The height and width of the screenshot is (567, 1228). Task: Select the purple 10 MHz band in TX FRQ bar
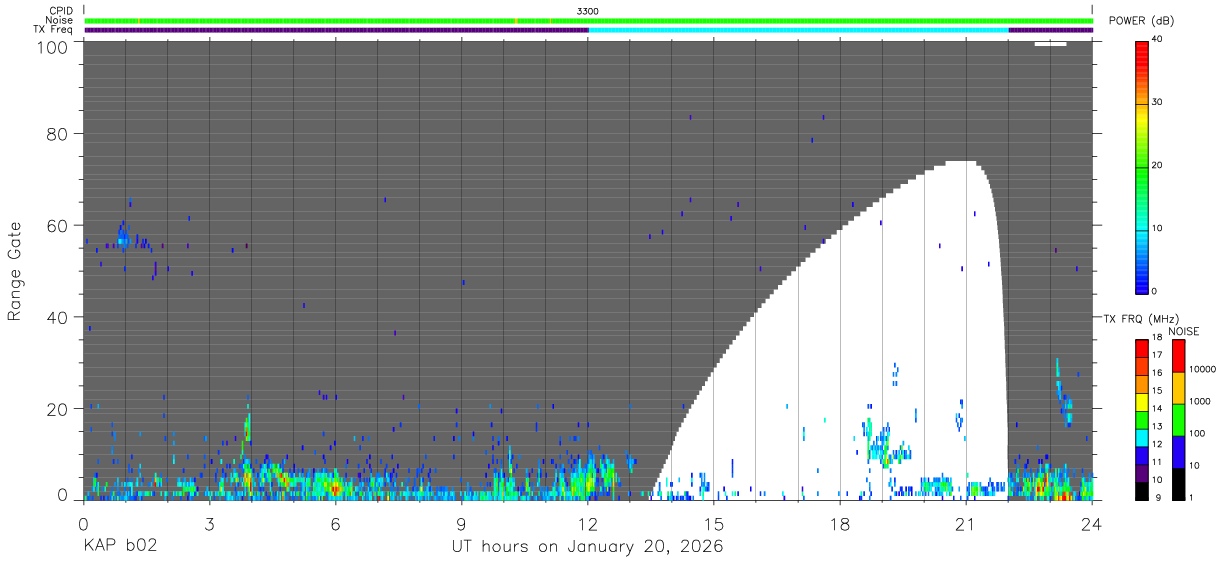(x=1142, y=473)
